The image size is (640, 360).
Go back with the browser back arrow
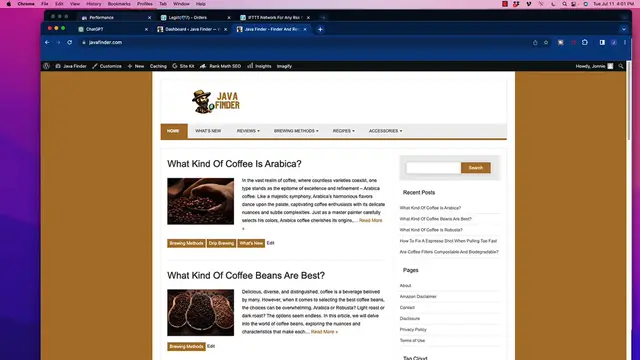[47, 42]
